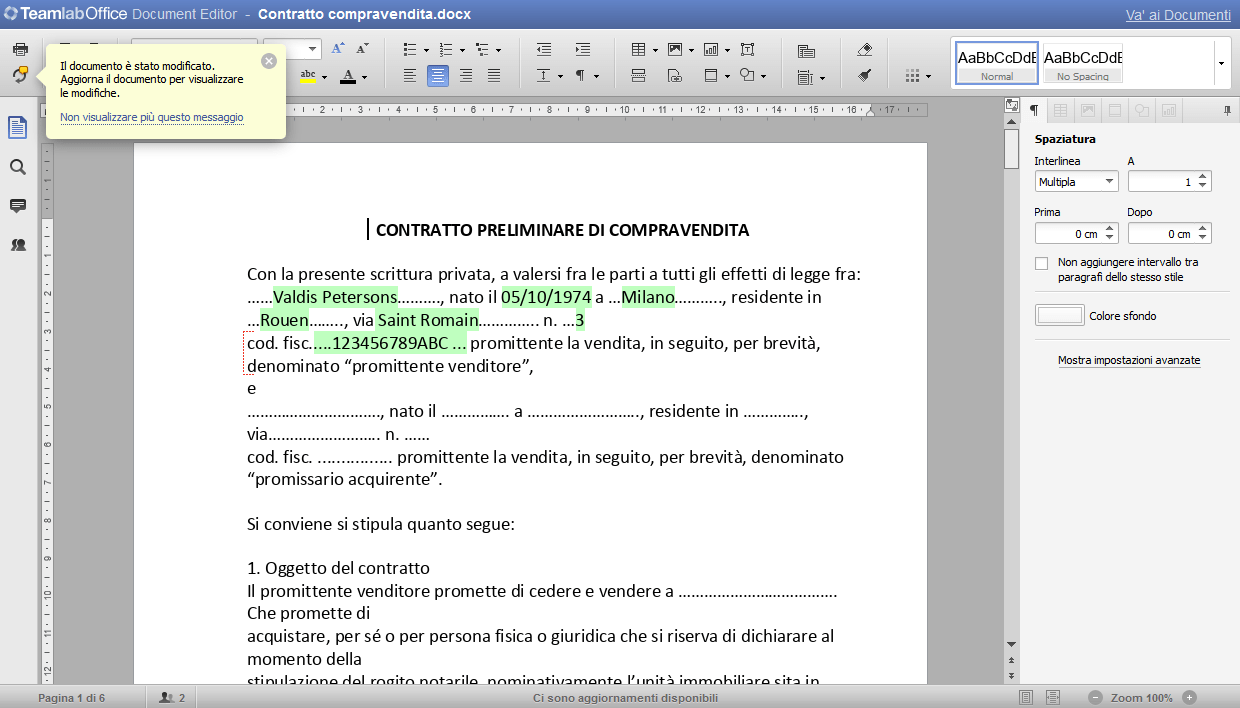Insert a hyperlink
This screenshot has width=1240, height=708.
tap(675, 75)
